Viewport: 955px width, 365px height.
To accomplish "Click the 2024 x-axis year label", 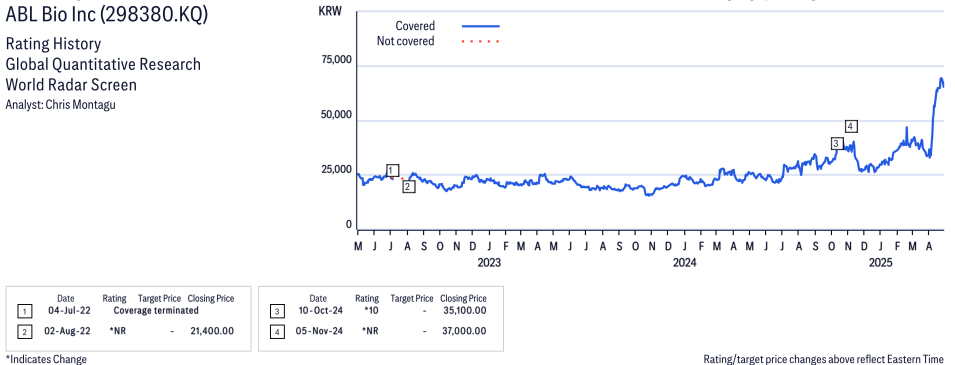I will pyautogui.click(x=685, y=263).
